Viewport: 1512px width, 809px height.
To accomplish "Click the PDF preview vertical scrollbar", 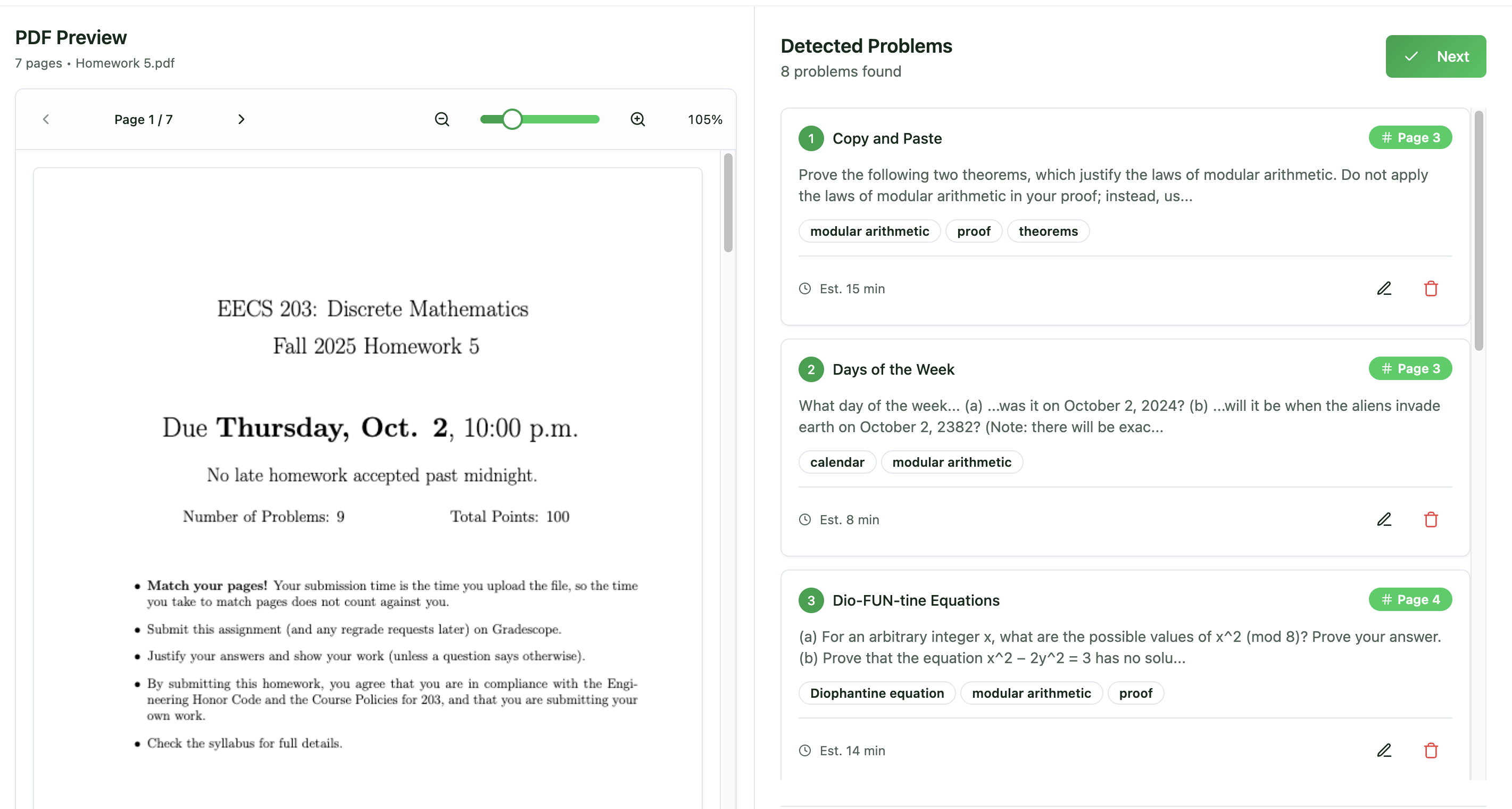I will [x=728, y=203].
